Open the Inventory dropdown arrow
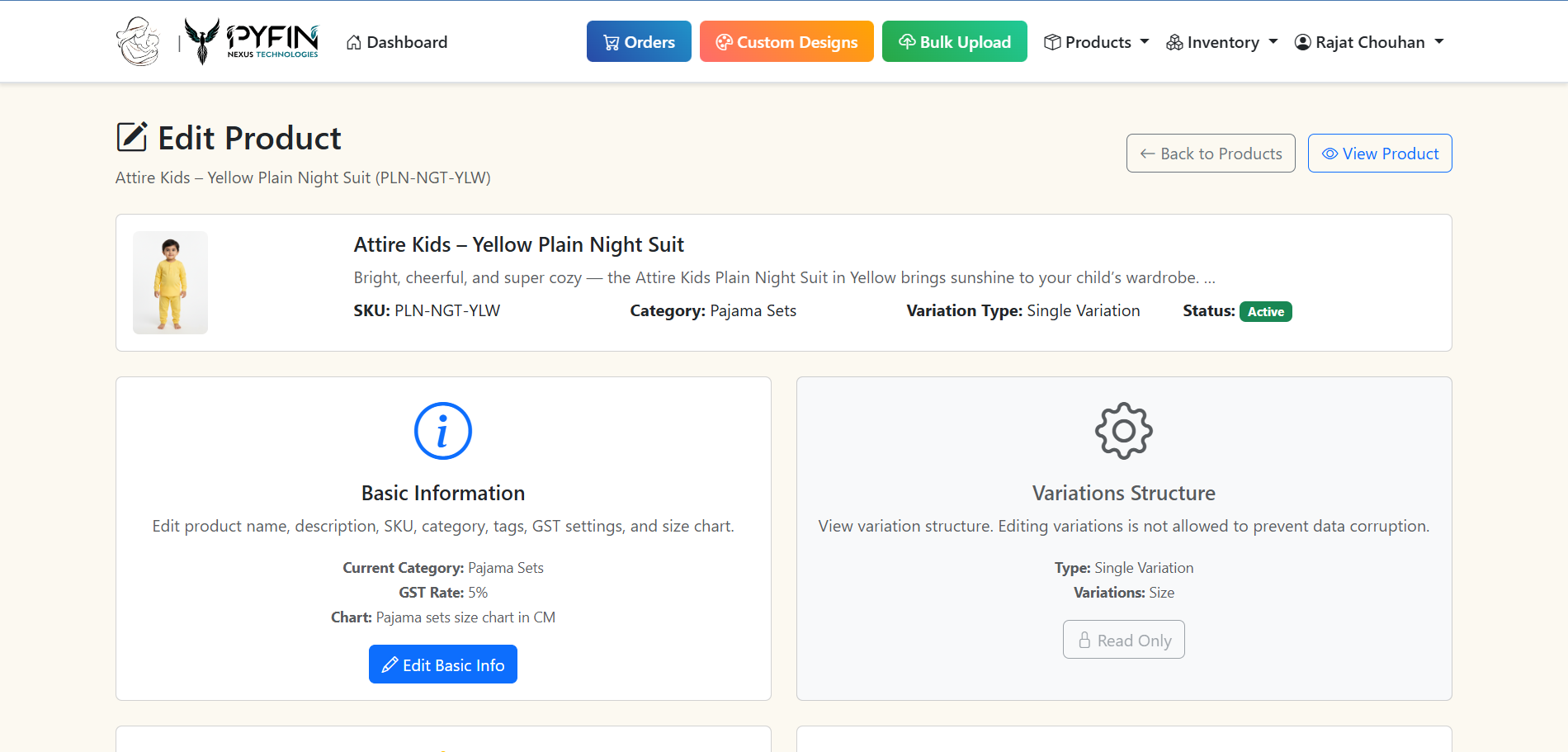This screenshot has width=1568, height=752. pos(1273,41)
